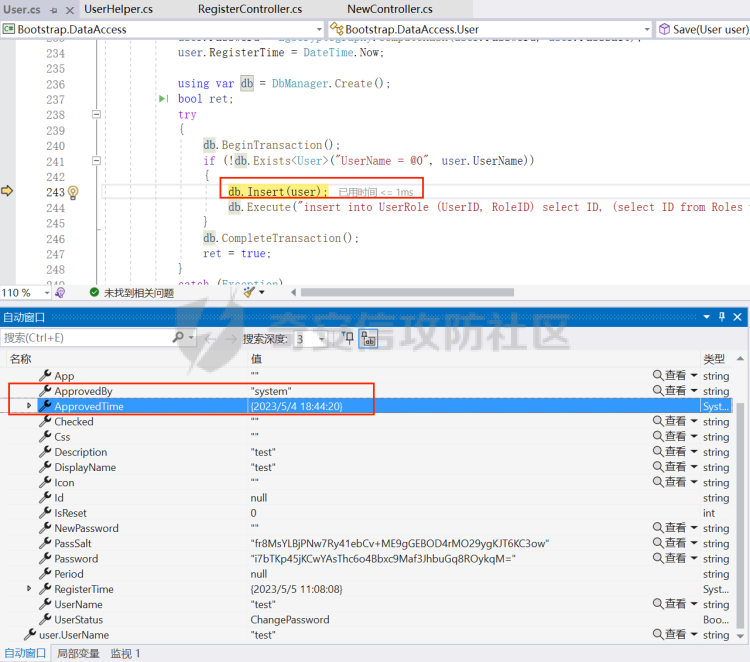Image resolution: width=750 pixels, height=662 pixels.
Task: Open the Bootstrap.DataAccess project dropdown
Action: pos(318,30)
